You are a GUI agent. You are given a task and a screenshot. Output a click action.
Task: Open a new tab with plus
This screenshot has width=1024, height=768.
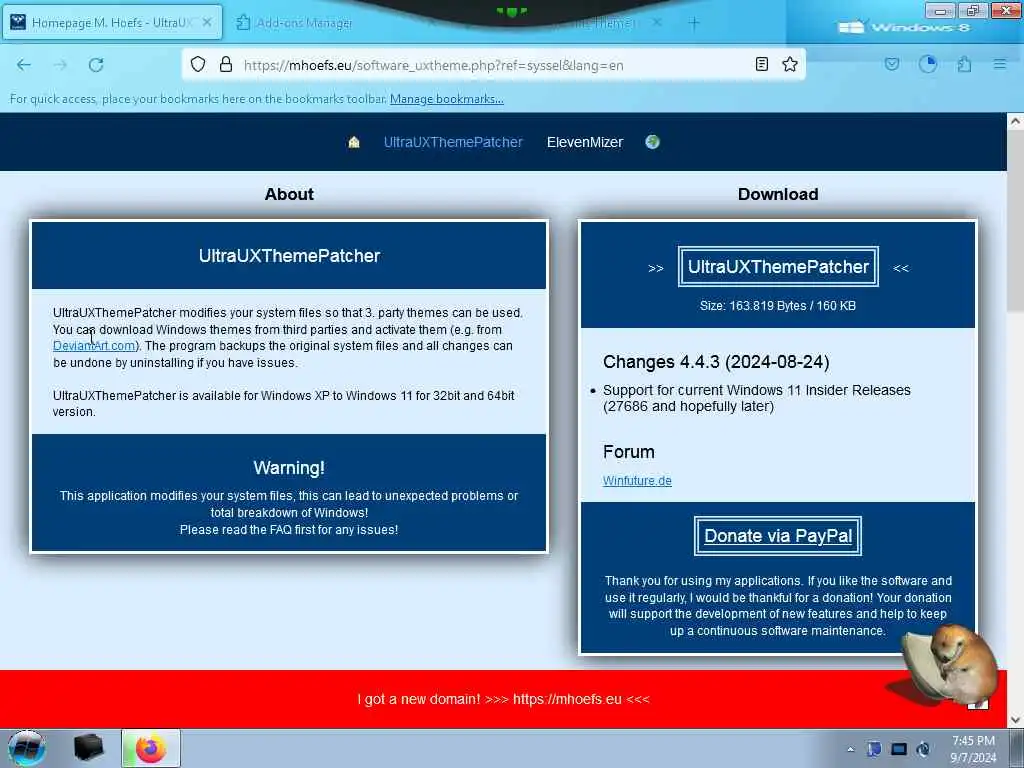coord(694,24)
